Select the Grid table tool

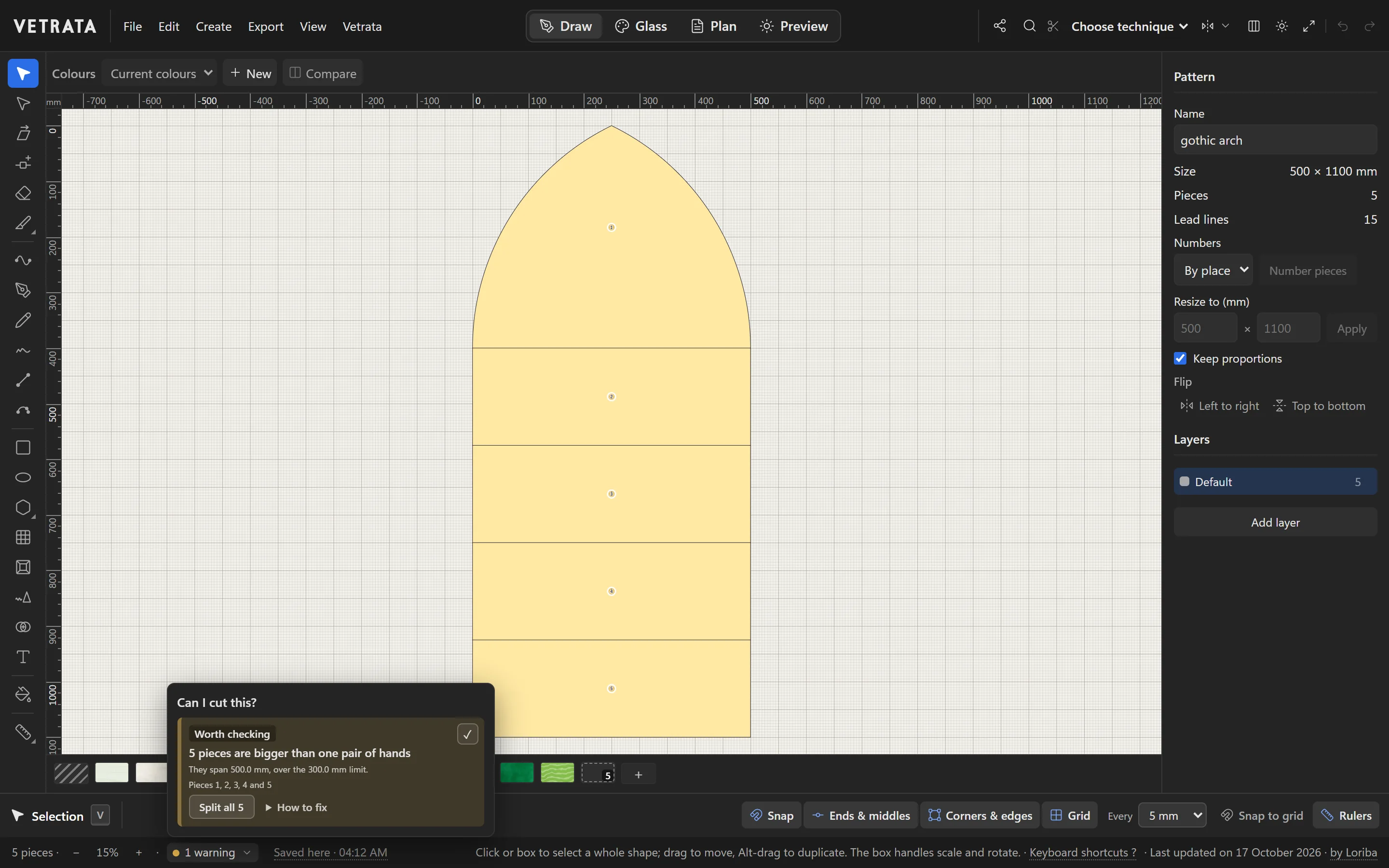[x=23, y=537]
